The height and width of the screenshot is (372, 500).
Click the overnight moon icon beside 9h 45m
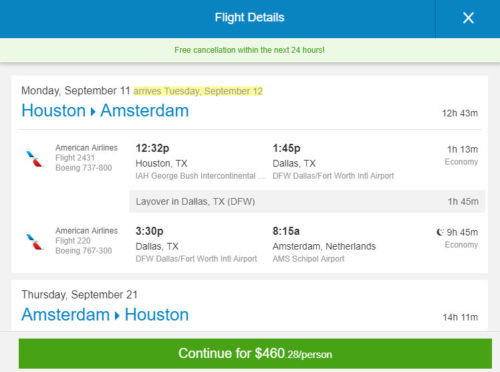pos(440,232)
